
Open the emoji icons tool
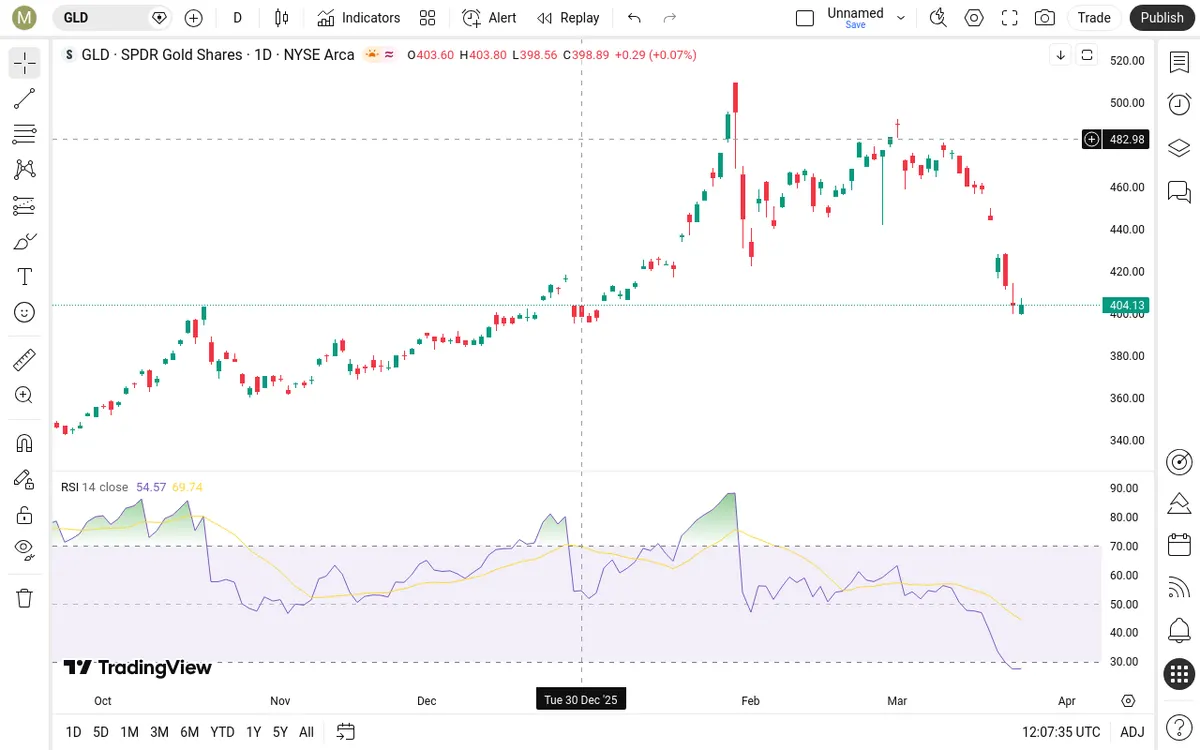pos(25,312)
